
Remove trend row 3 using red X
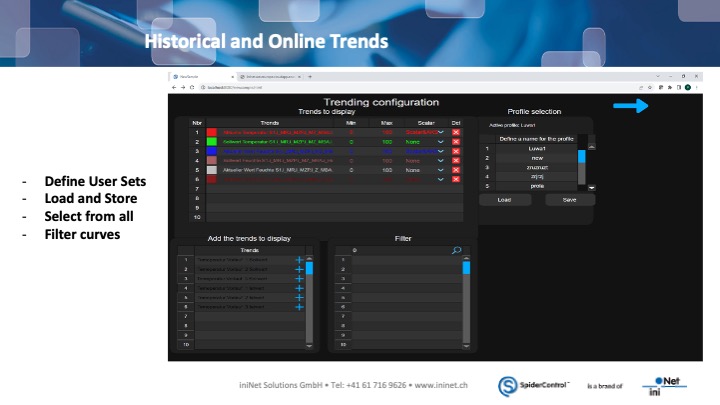click(456, 151)
